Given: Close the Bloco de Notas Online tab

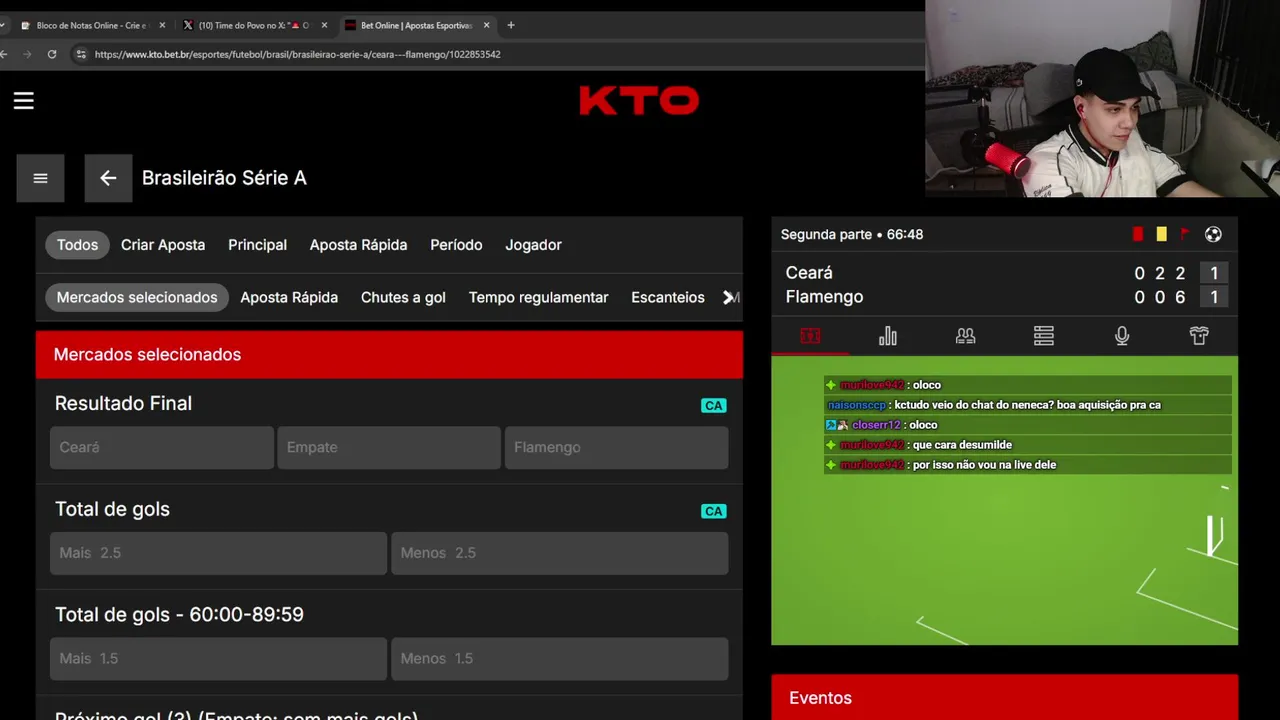Looking at the screenshot, I should point(162,25).
